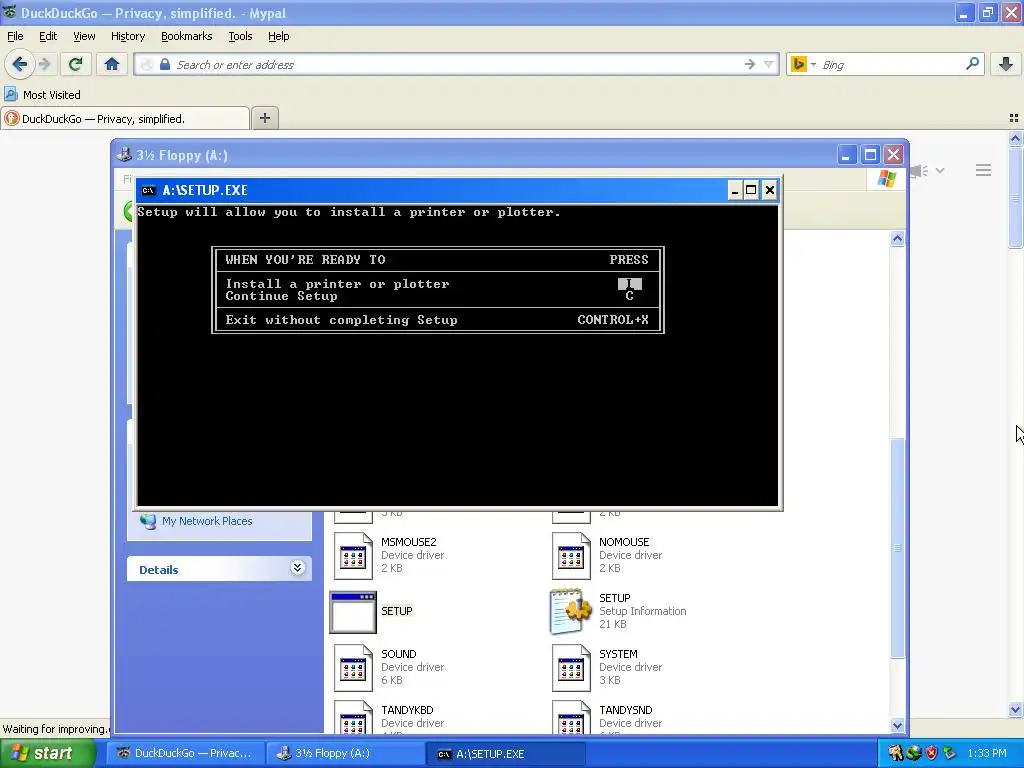This screenshot has height=768, width=1024.
Task: Click the browser page scrollbar up arrow
Action: (x=1016, y=138)
